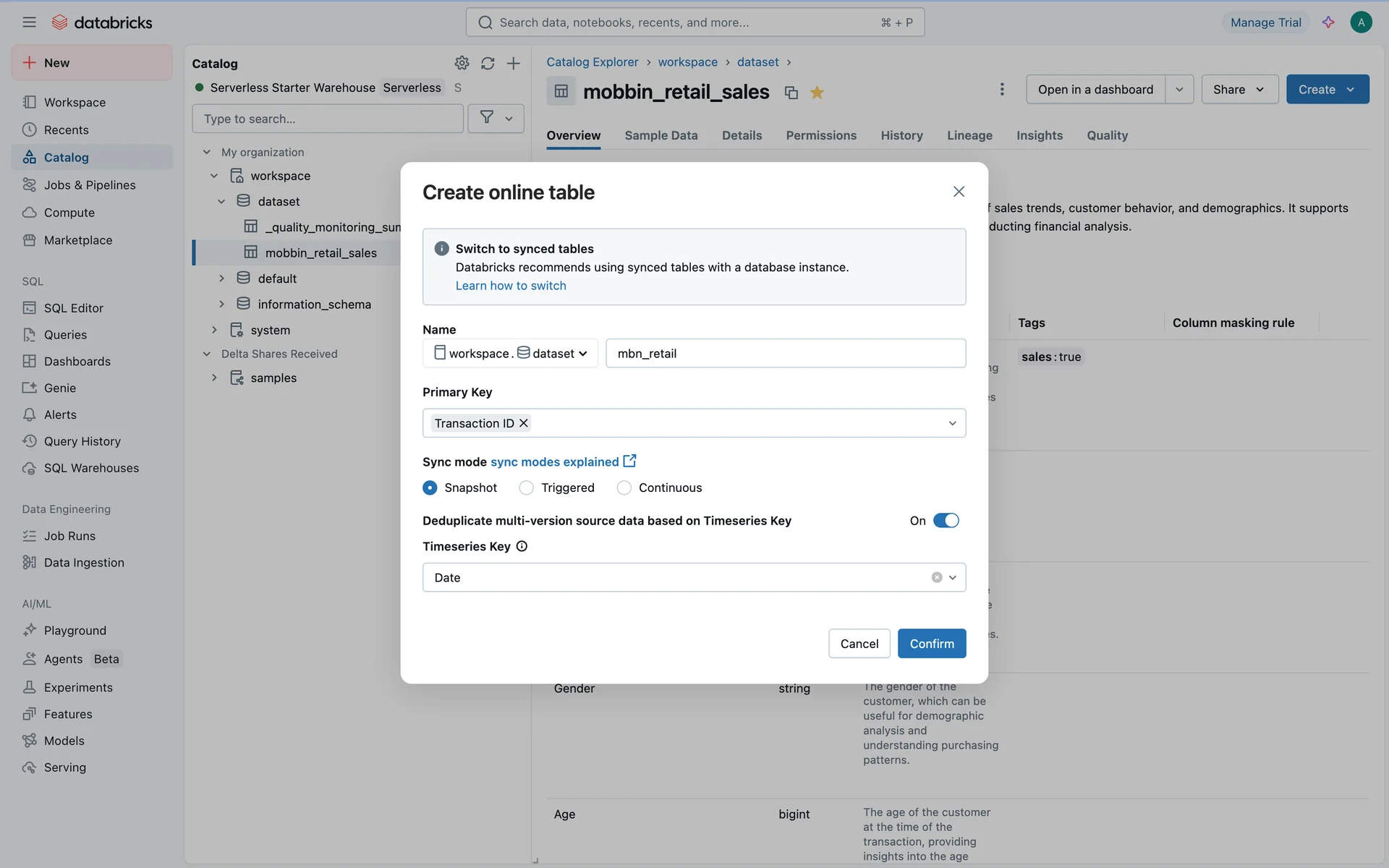Expand the Primary Key dropdown

click(x=952, y=423)
